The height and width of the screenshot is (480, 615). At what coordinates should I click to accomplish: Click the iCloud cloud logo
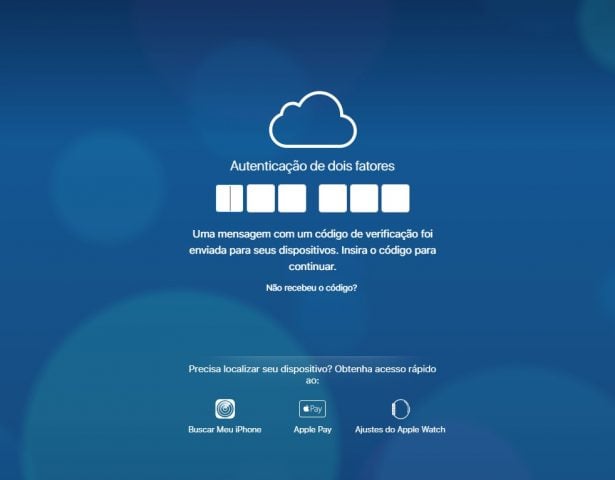(x=313, y=120)
